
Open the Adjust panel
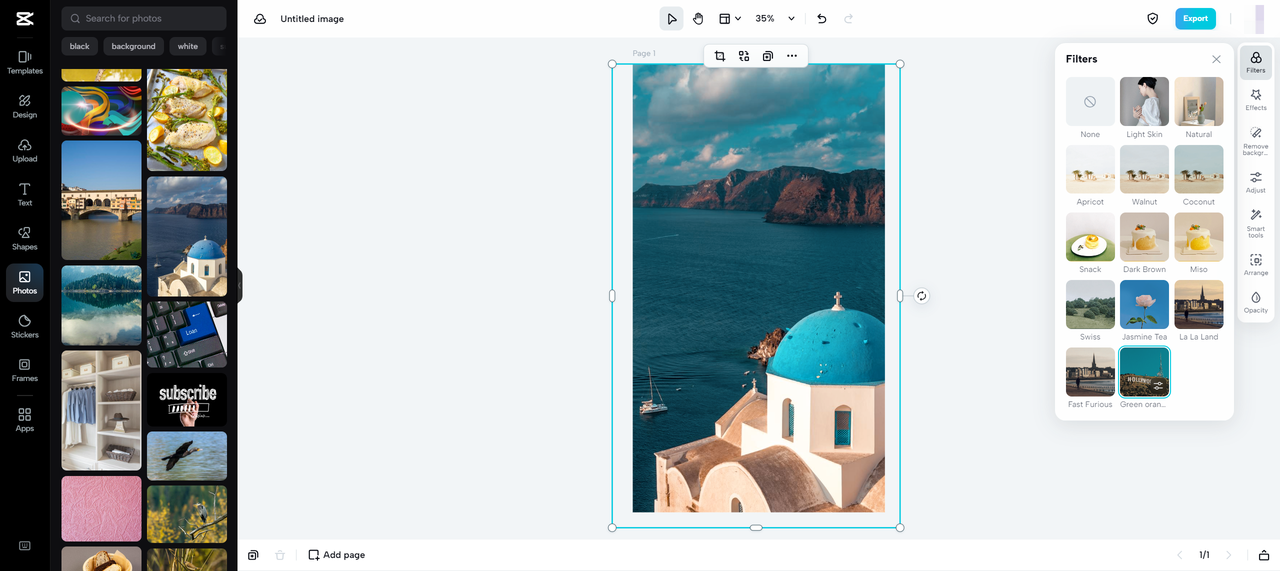(1256, 182)
